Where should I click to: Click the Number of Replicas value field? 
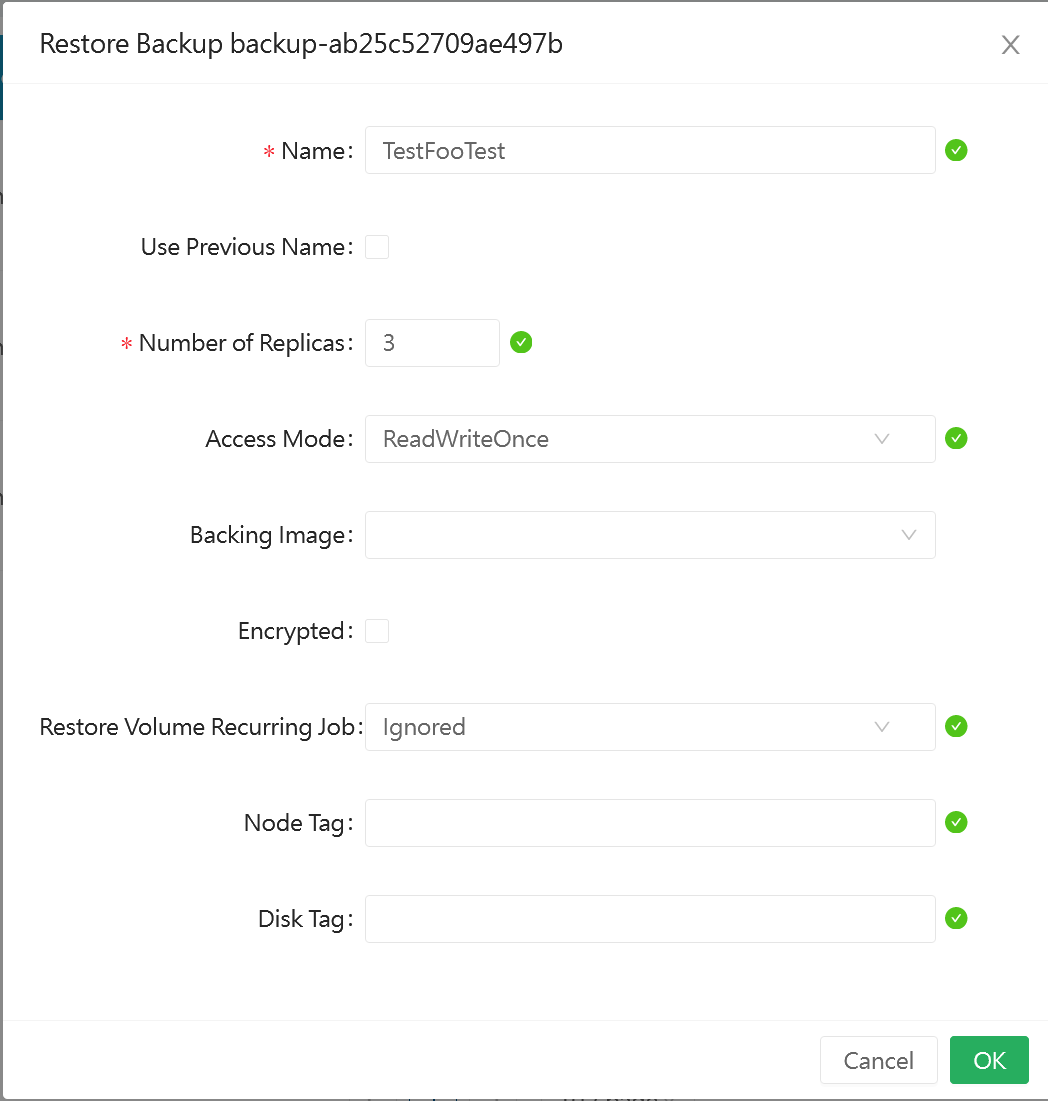(x=432, y=342)
